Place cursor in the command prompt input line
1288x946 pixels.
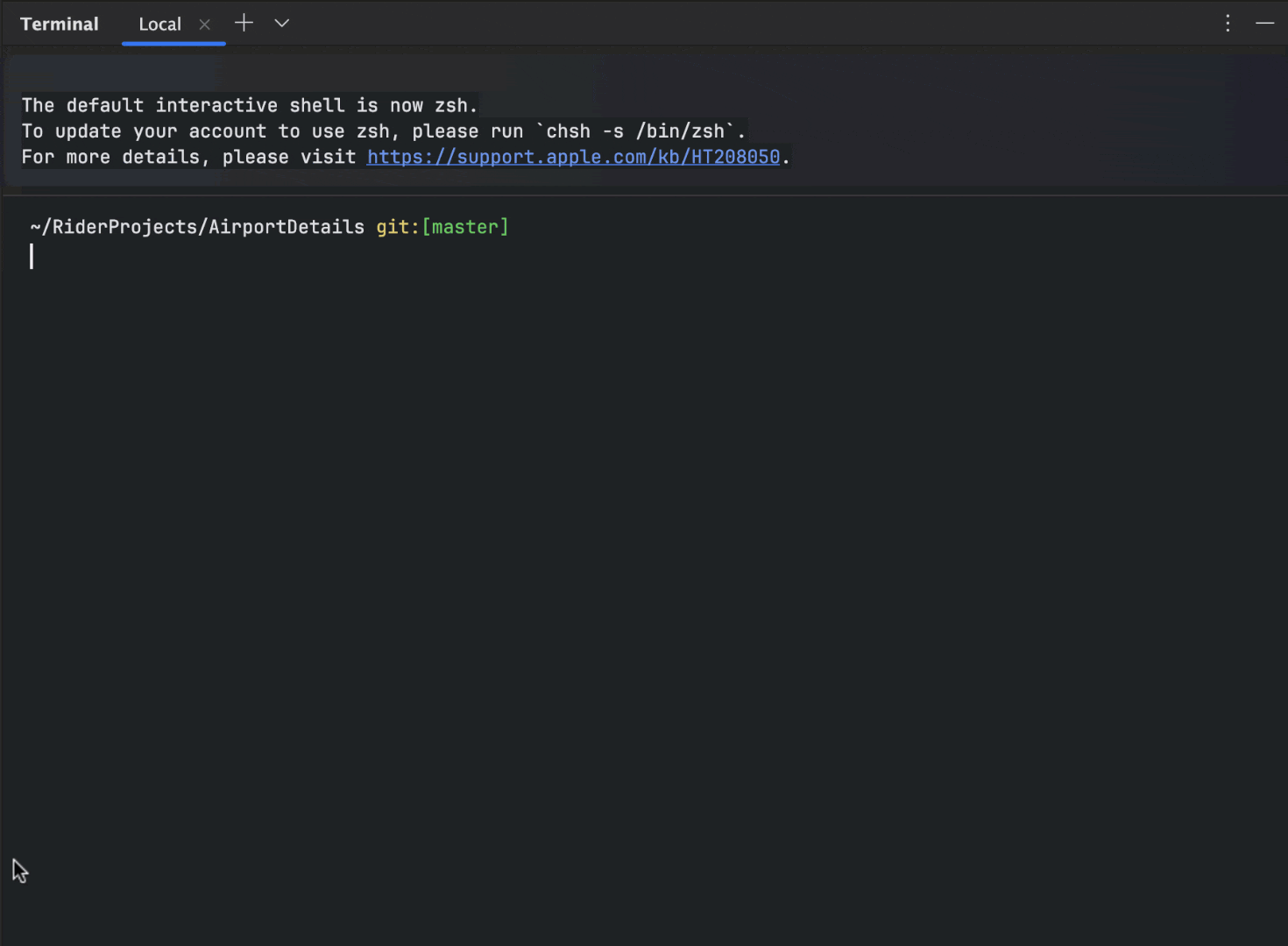(263, 257)
